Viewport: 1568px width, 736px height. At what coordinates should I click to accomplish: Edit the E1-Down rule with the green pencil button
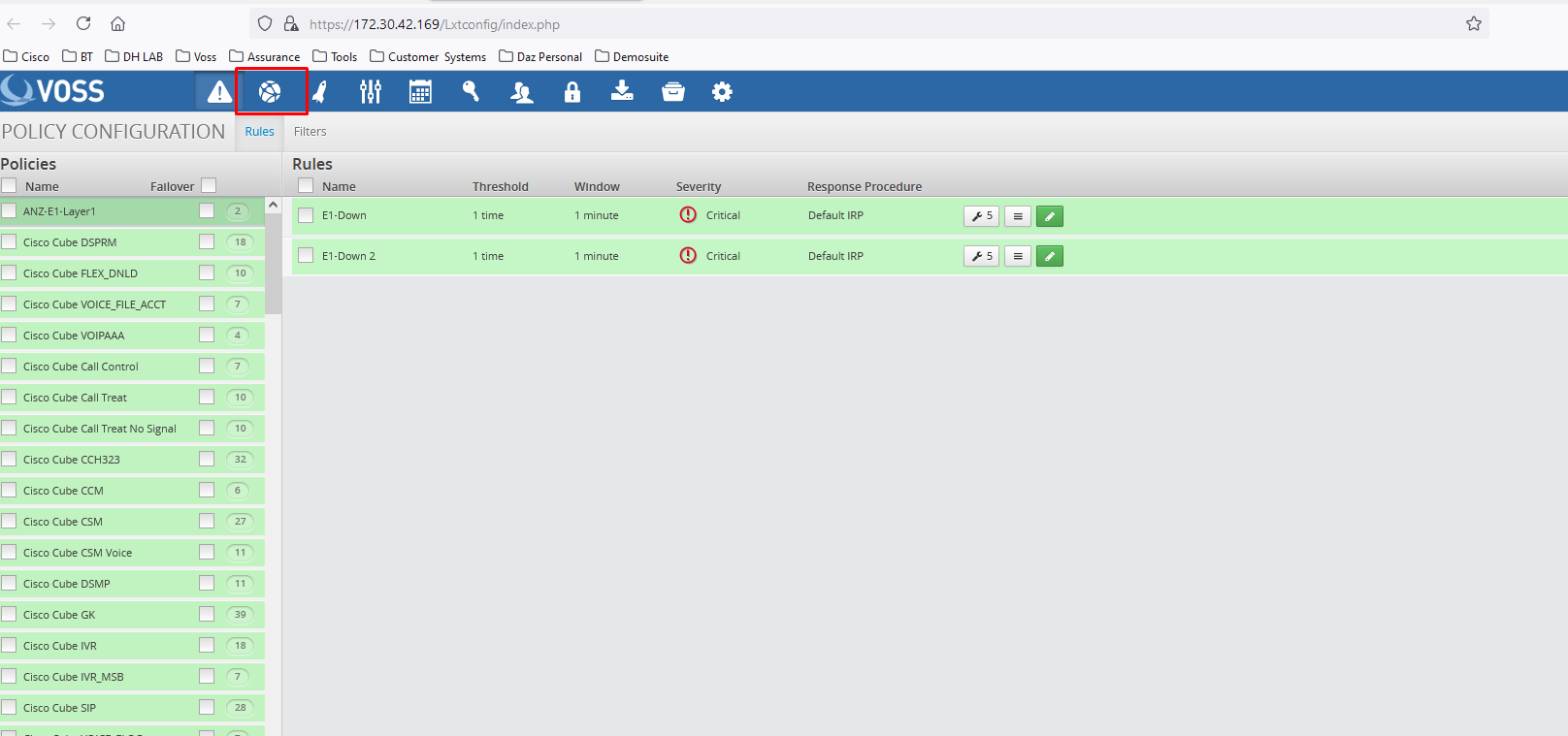tap(1049, 216)
